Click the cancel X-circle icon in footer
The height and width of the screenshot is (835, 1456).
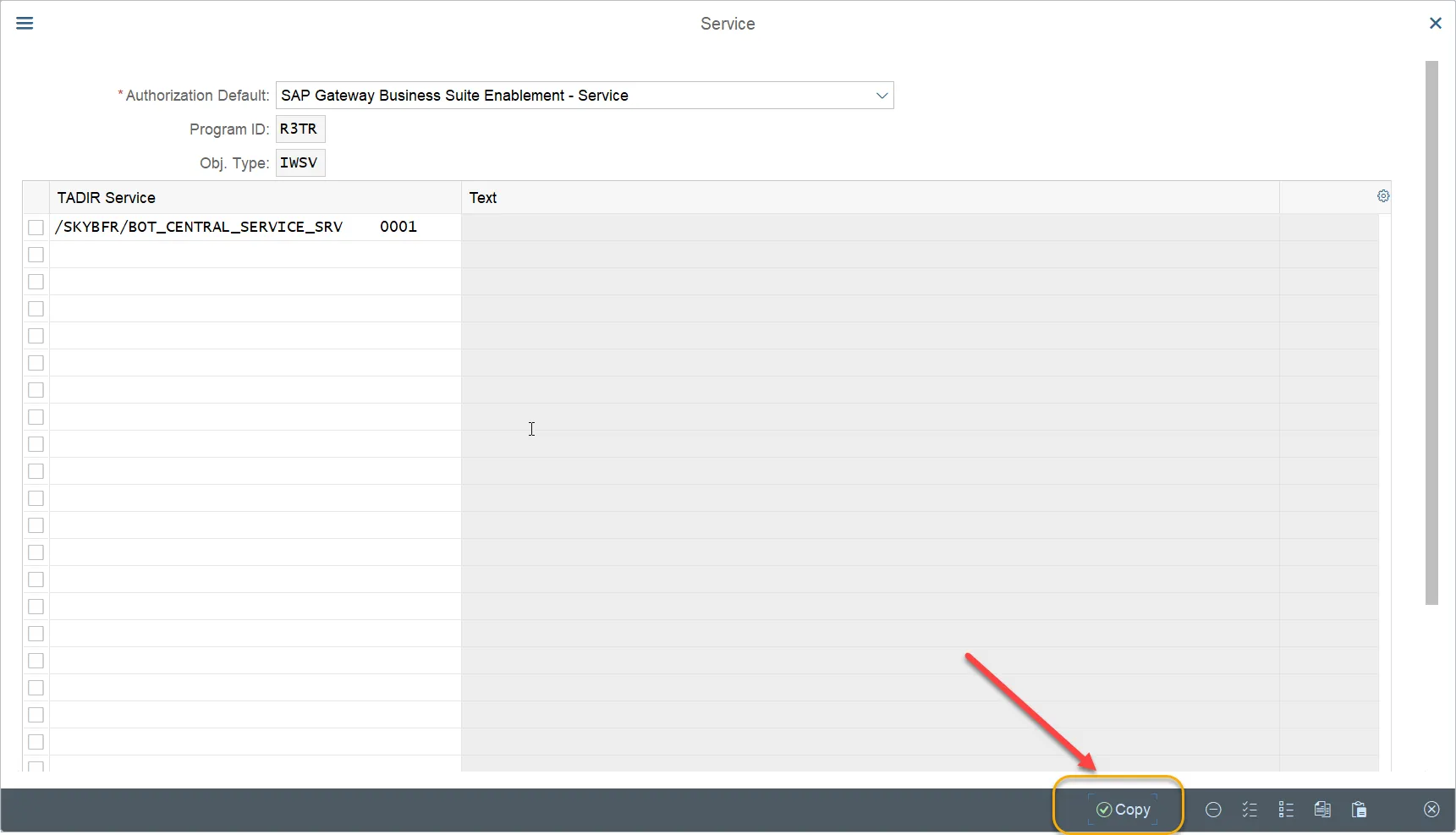tap(1431, 810)
